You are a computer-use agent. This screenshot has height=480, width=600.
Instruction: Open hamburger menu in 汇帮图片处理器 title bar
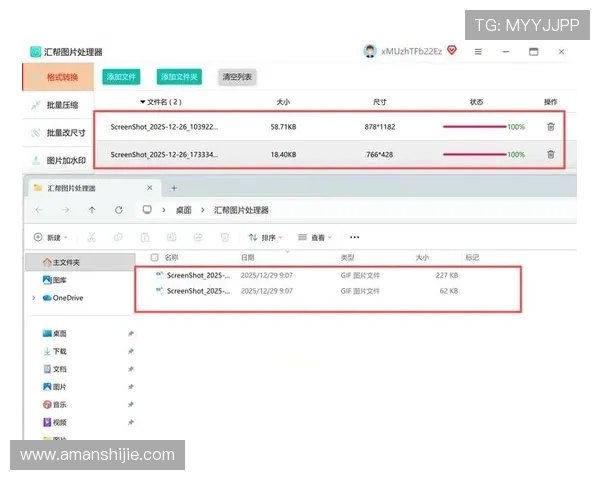tap(478, 51)
